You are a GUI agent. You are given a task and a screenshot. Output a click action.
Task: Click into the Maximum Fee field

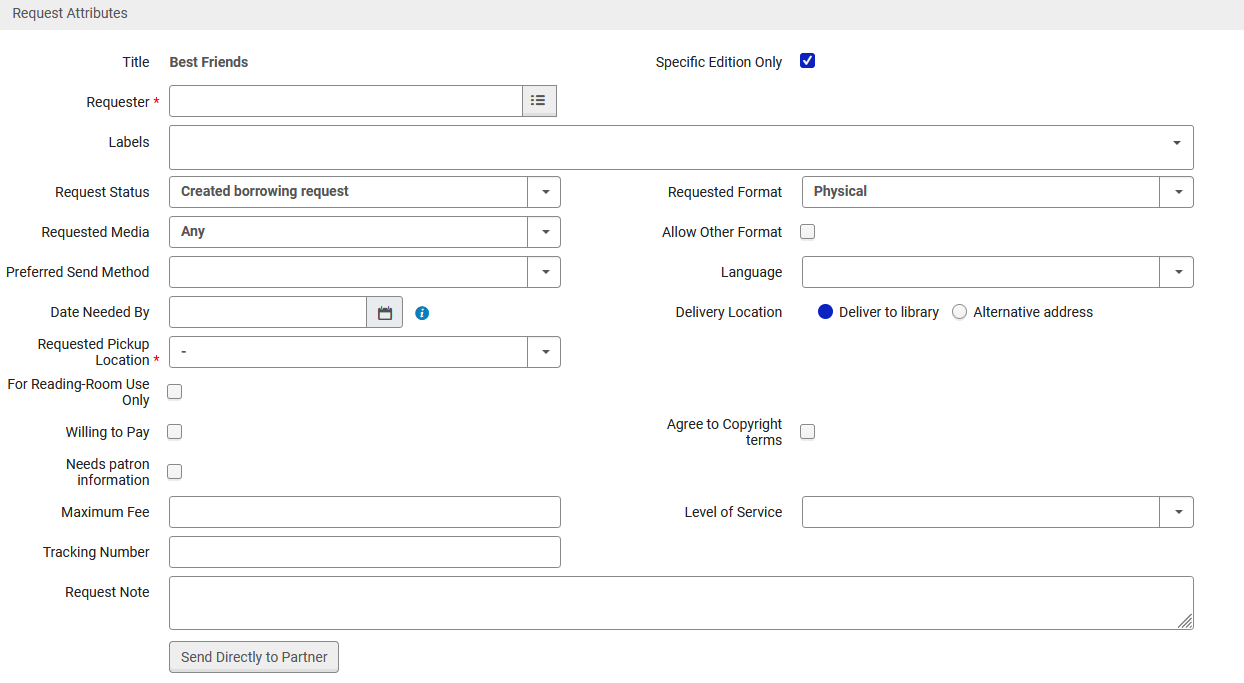click(x=364, y=512)
